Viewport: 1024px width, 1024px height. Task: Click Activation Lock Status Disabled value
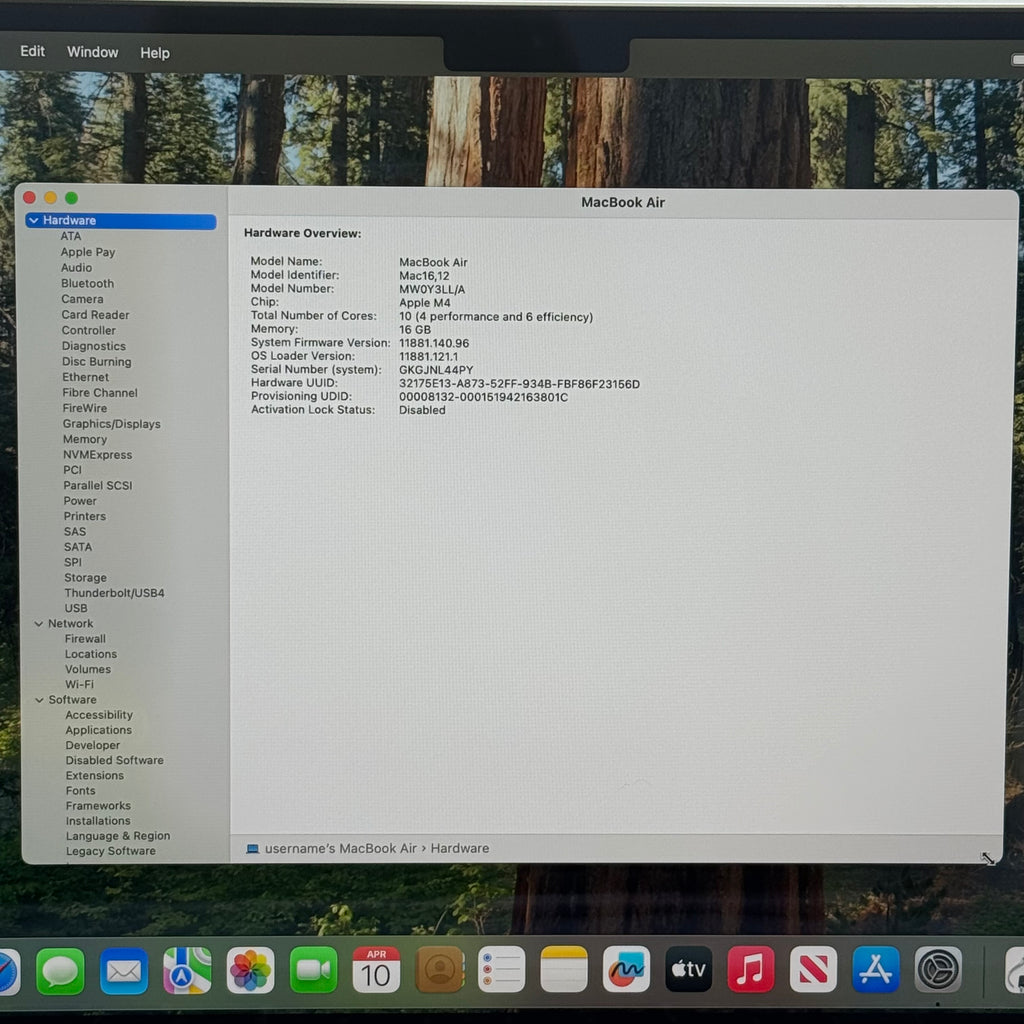[422, 410]
